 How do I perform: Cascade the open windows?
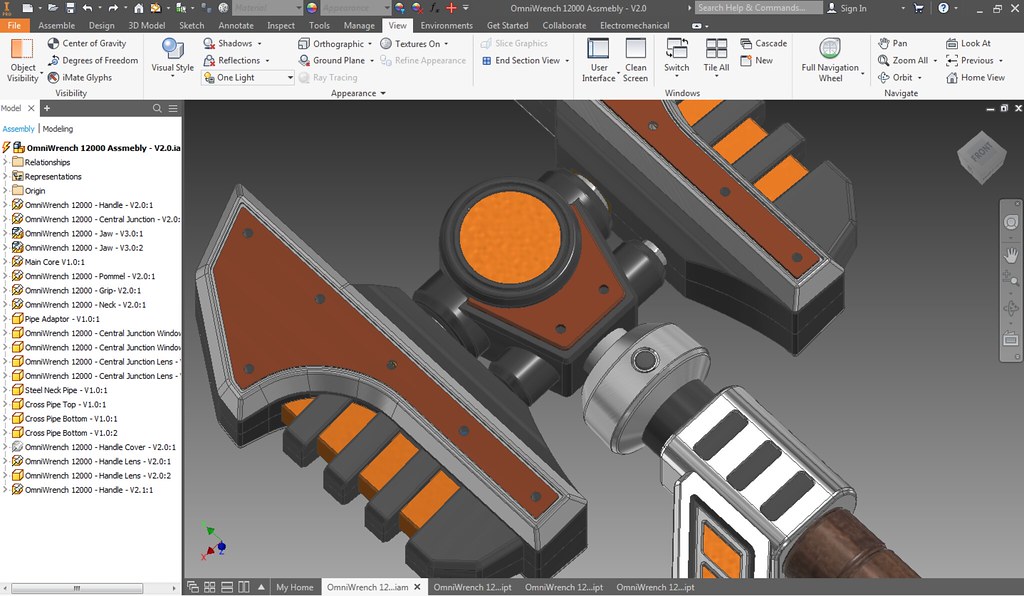click(x=763, y=43)
